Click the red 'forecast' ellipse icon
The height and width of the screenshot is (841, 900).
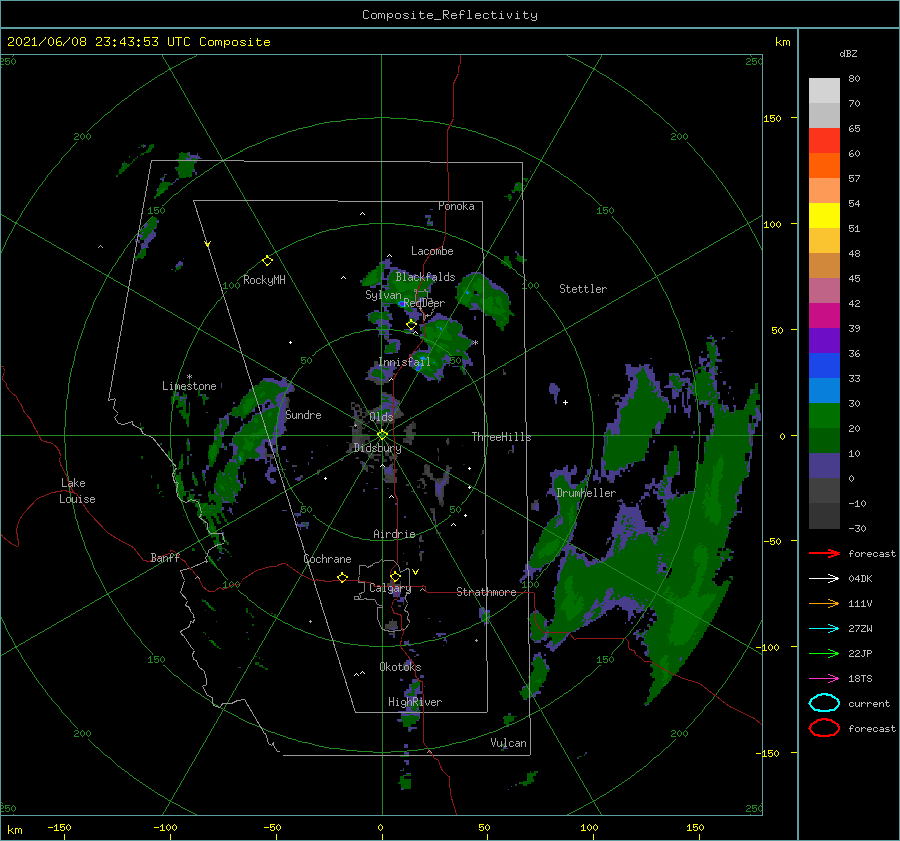tap(824, 728)
